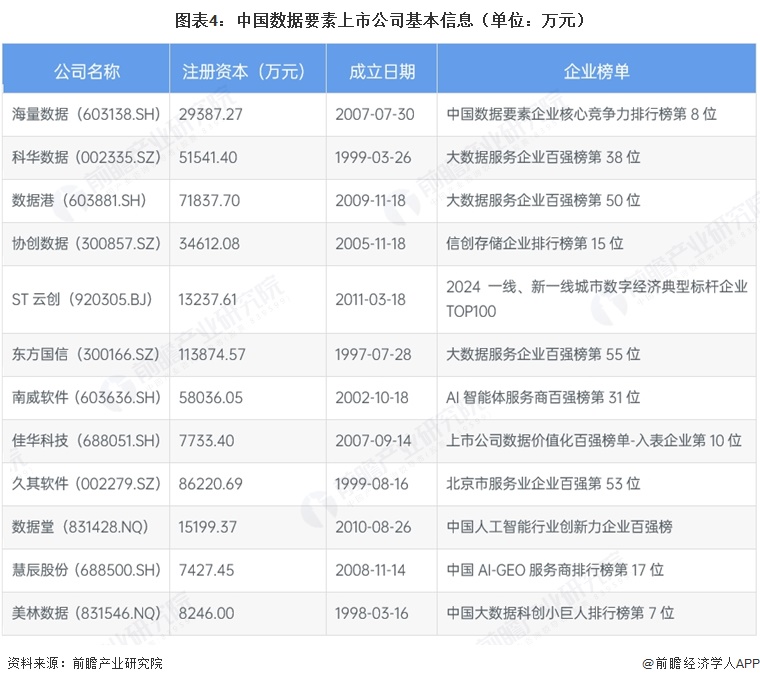
Task: Click ranking 中国大数据科创小巨人排行榜第 7 位
Action: tap(560, 613)
